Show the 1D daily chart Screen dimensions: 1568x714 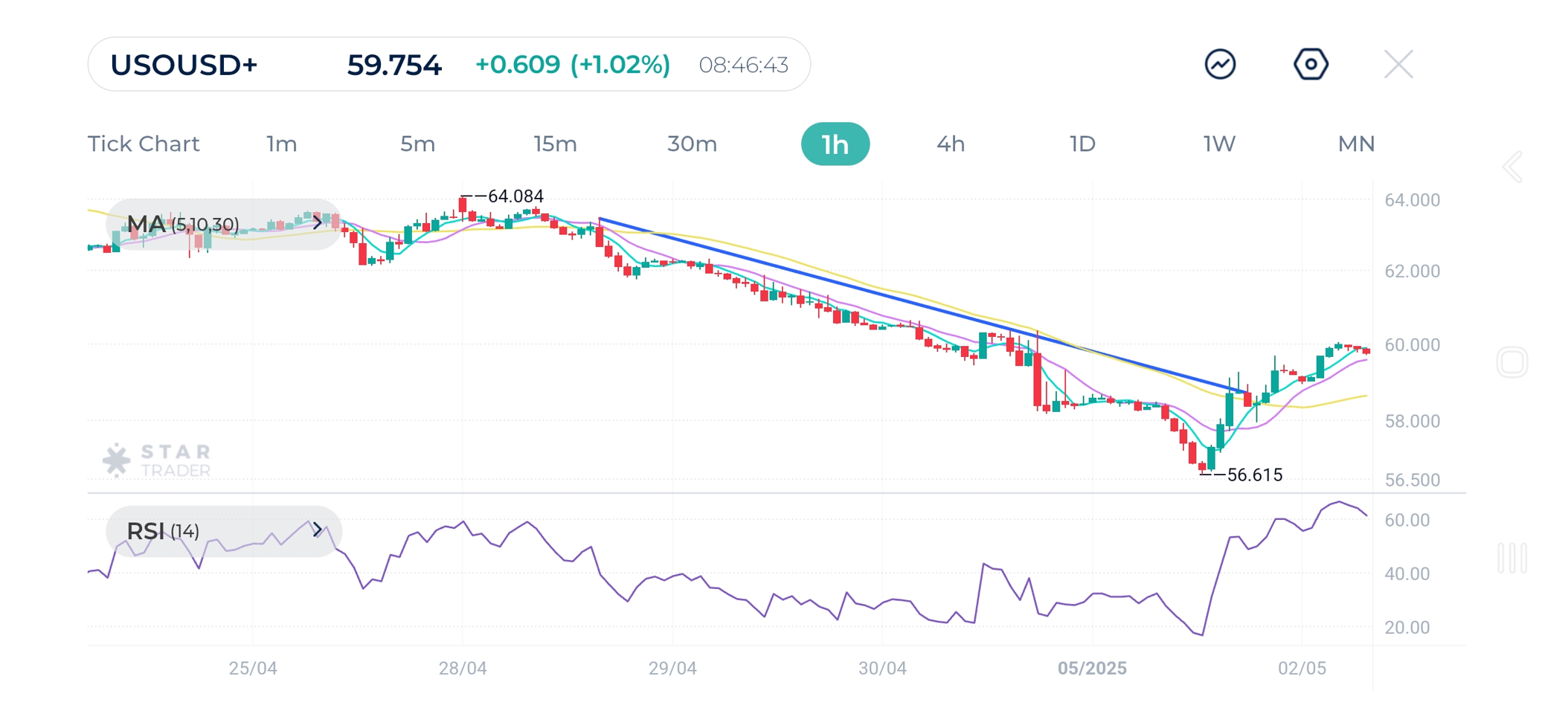click(1082, 144)
